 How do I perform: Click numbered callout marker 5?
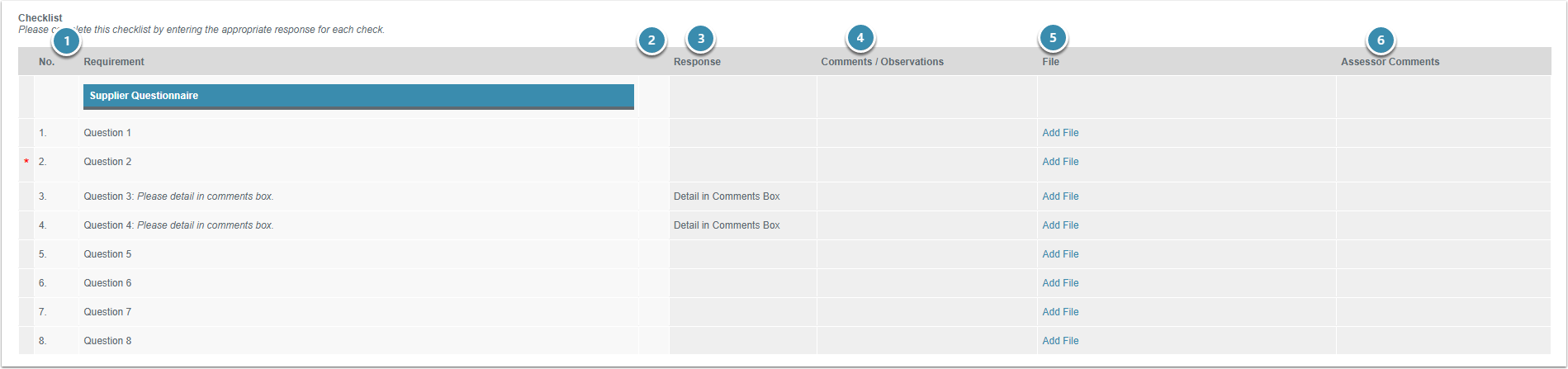coord(1053,38)
